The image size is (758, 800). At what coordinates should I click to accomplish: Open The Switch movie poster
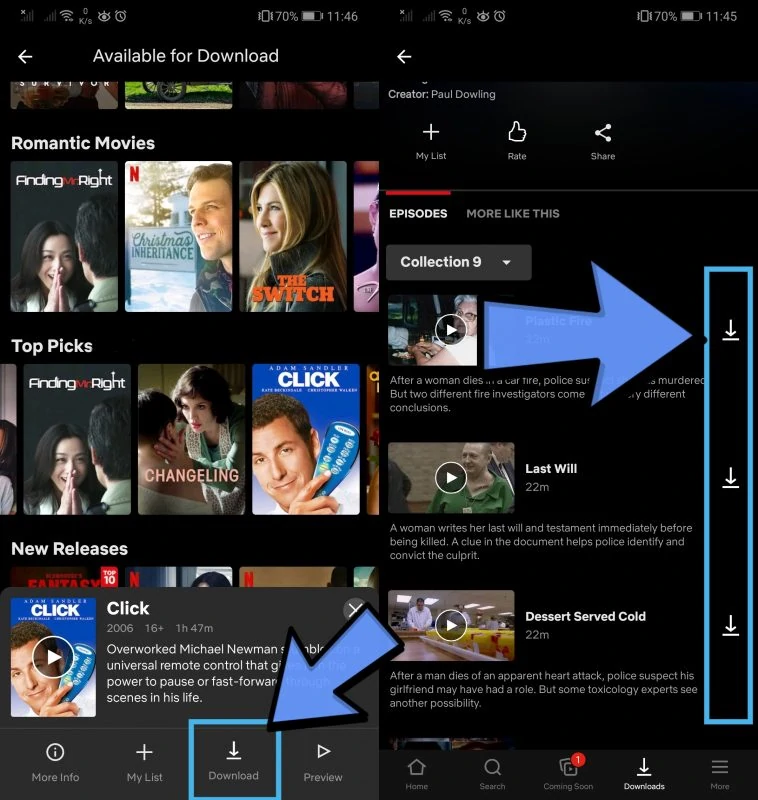(293, 236)
